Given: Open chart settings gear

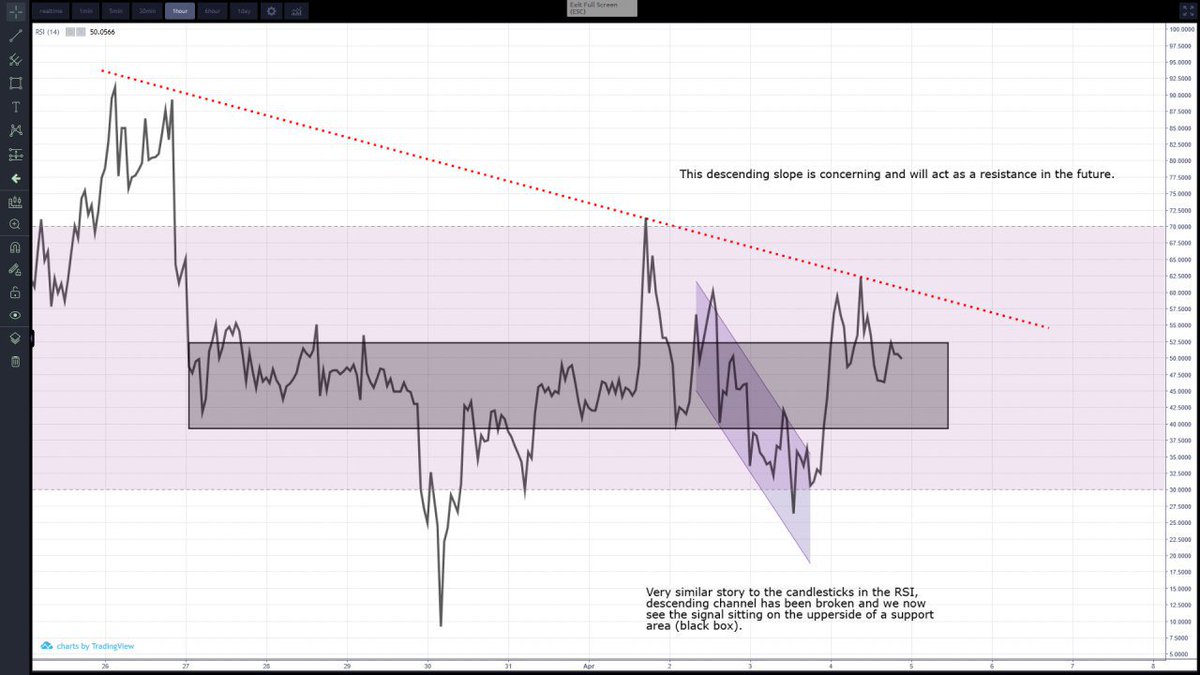Looking at the screenshot, I should click(x=271, y=11).
